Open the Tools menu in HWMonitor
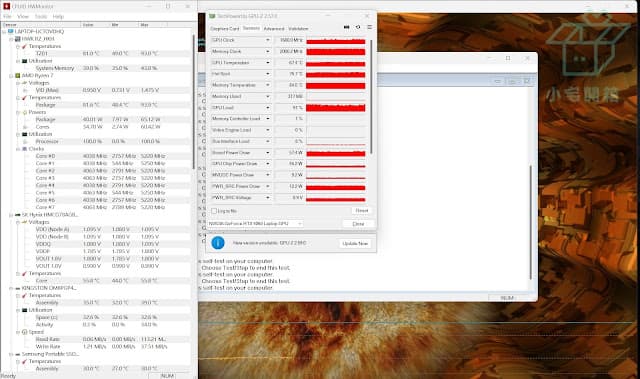The height and width of the screenshot is (379, 640). coord(41,16)
